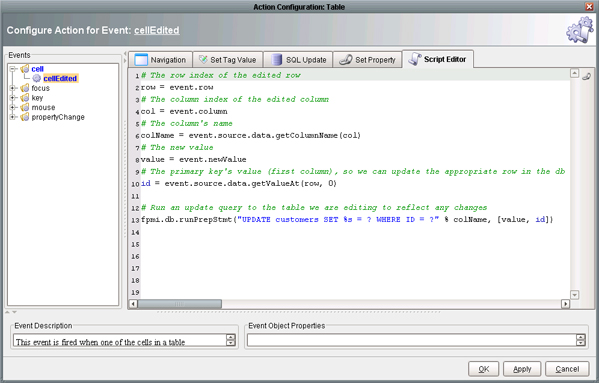Click the 'mouse' event label
The image size is (599, 383).
tap(43, 107)
